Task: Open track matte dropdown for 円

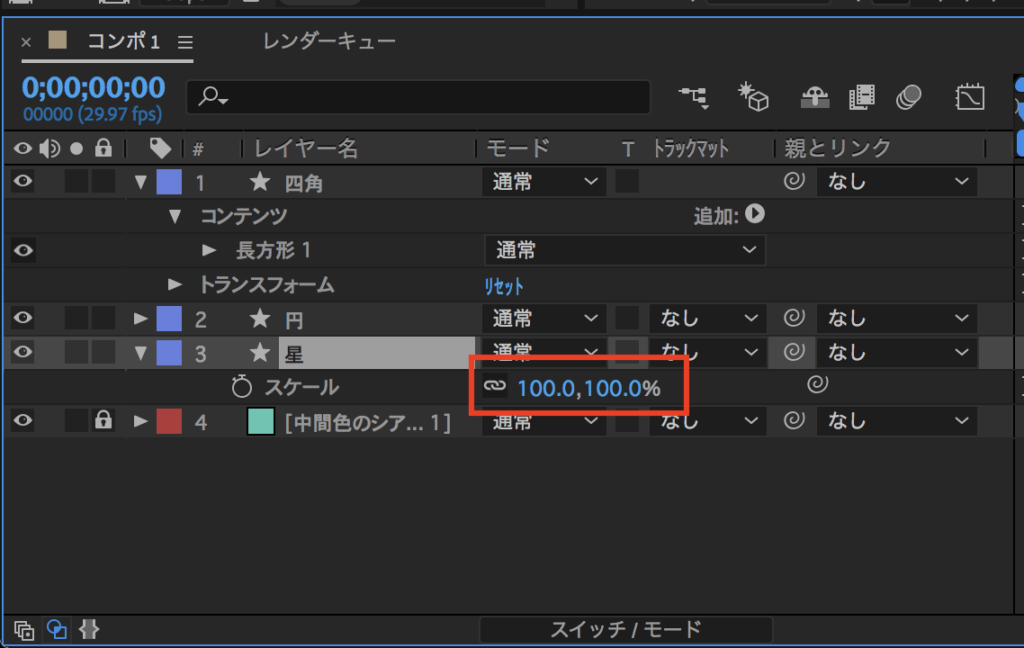Action: pos(708,319)
